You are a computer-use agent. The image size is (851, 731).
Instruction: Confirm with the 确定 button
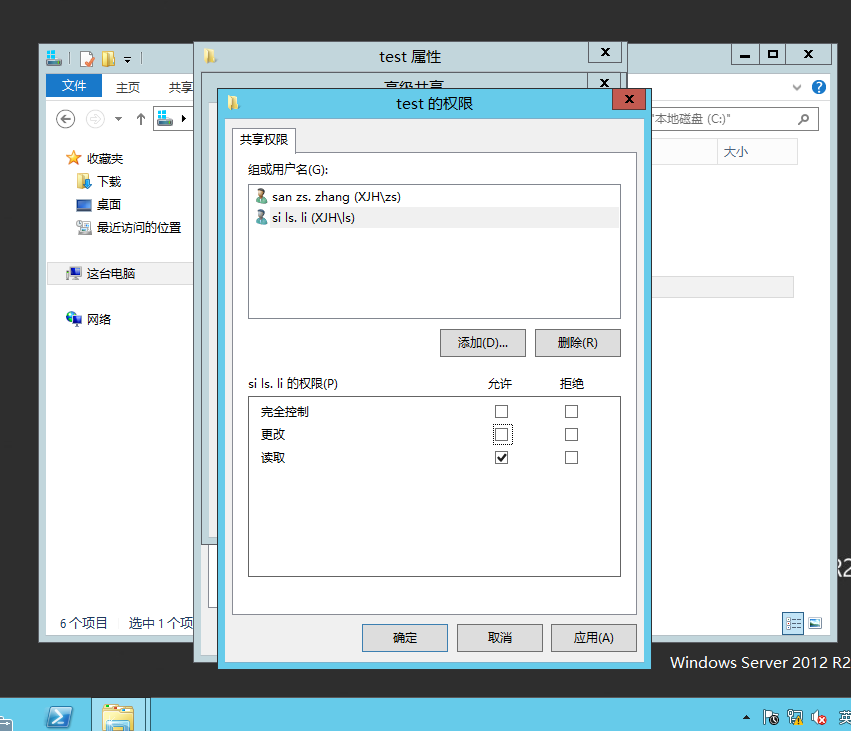coord(405,638)
